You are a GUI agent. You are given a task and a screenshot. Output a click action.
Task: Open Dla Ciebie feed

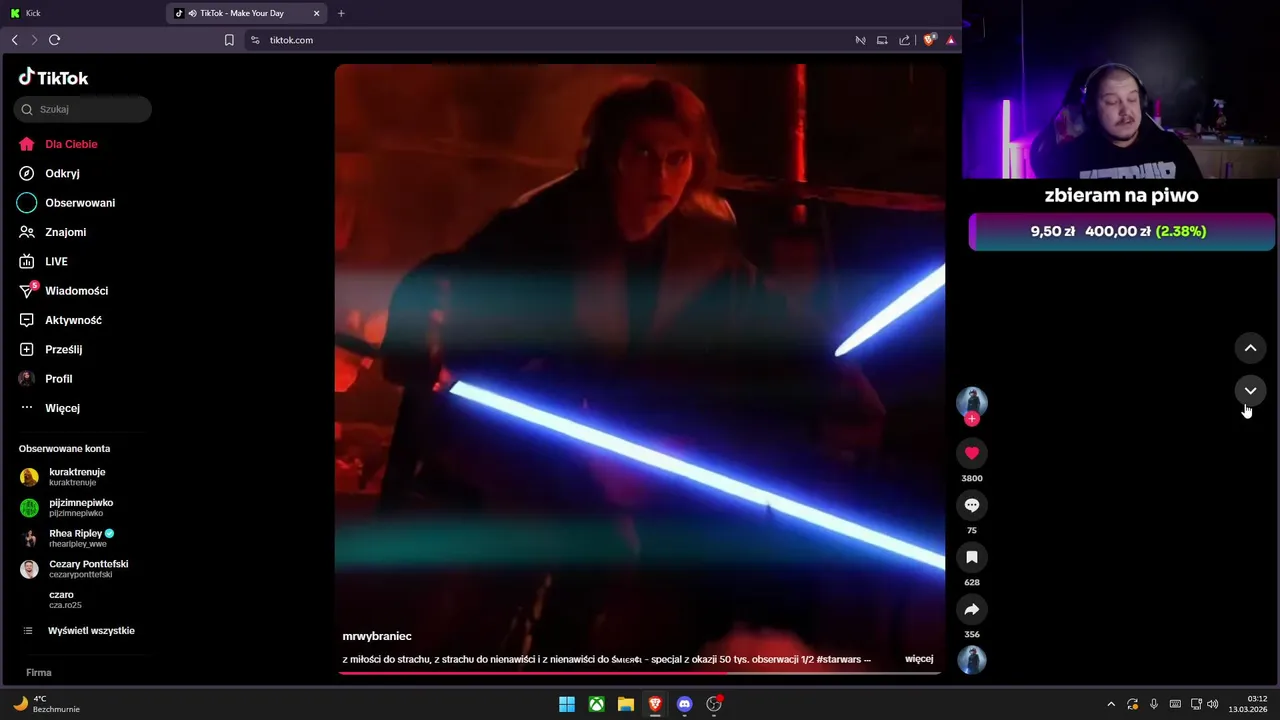pos(58,144)
